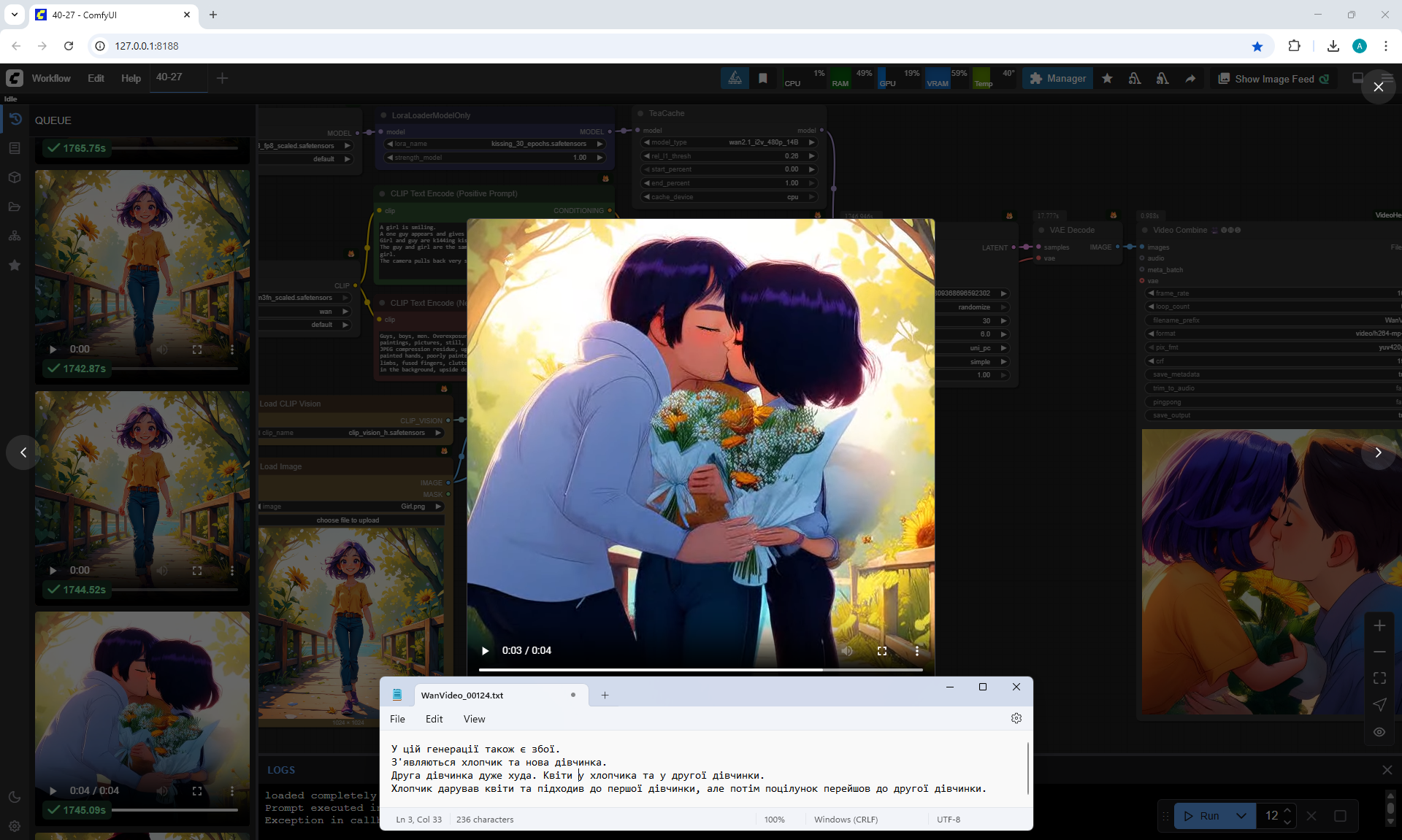Viewport: 1402px width, 840px height.
Task: Click Show Image Feed button
Action: pyautogui.click(x=1273, y=78)
